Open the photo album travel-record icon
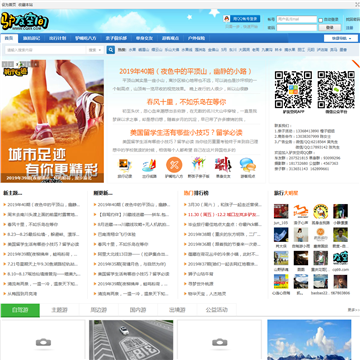Screen dimensions: 360x360 click(x=125, y=165)
